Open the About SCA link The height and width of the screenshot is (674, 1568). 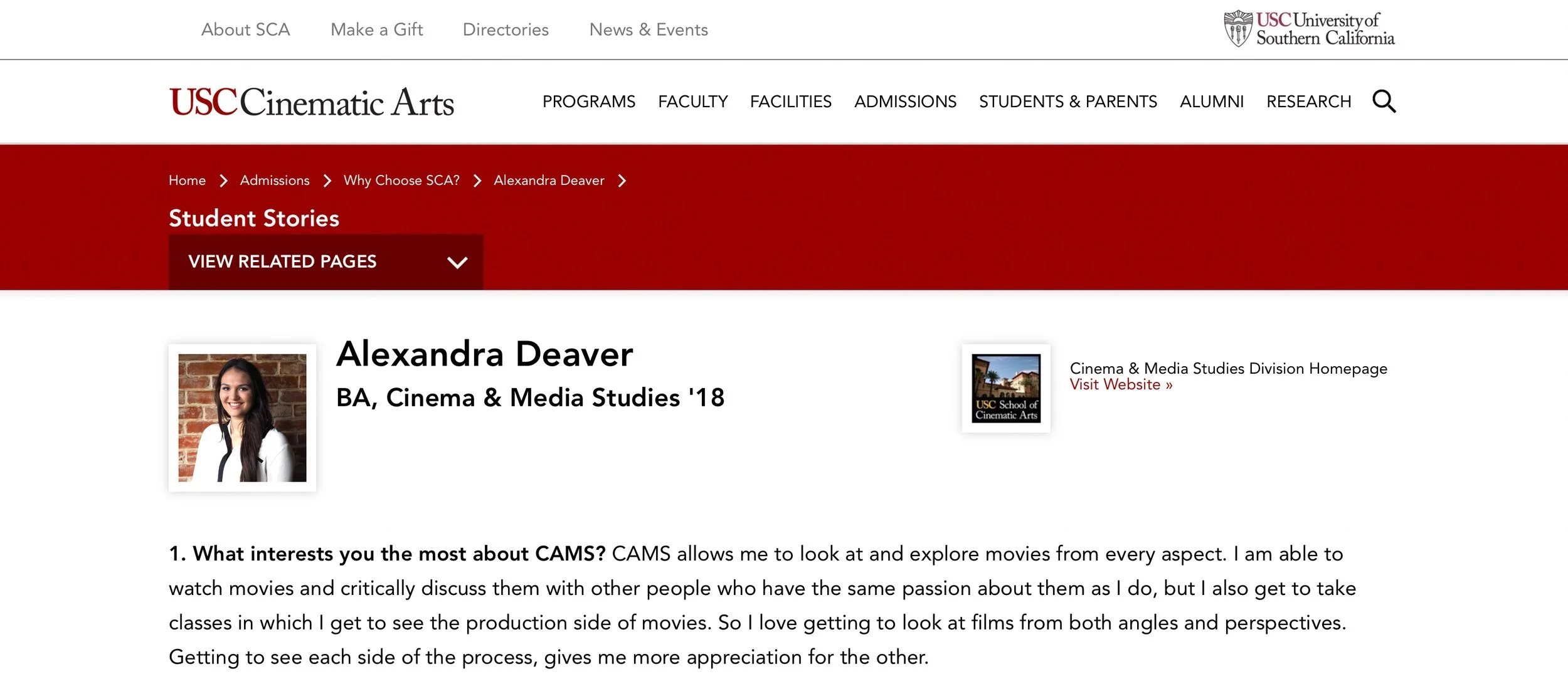pos(245,29)
